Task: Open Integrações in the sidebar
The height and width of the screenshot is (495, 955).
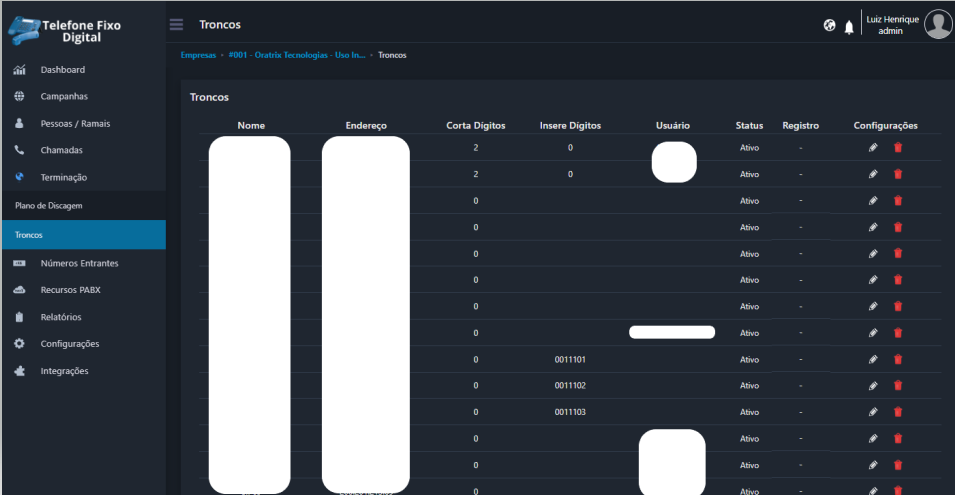Action: click(64, 371)
